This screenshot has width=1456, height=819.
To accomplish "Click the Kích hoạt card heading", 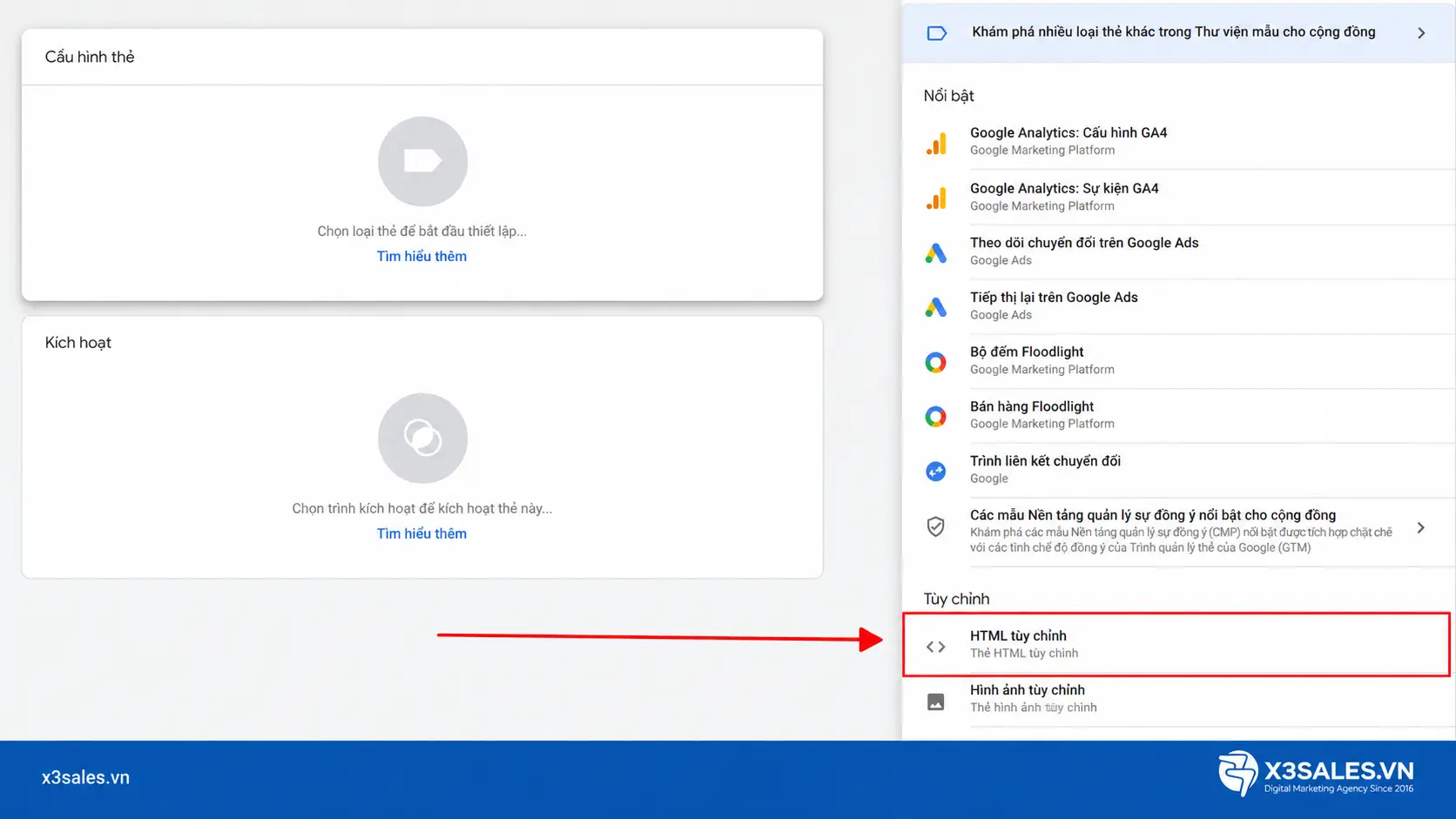I will click(x=78, y=343).
